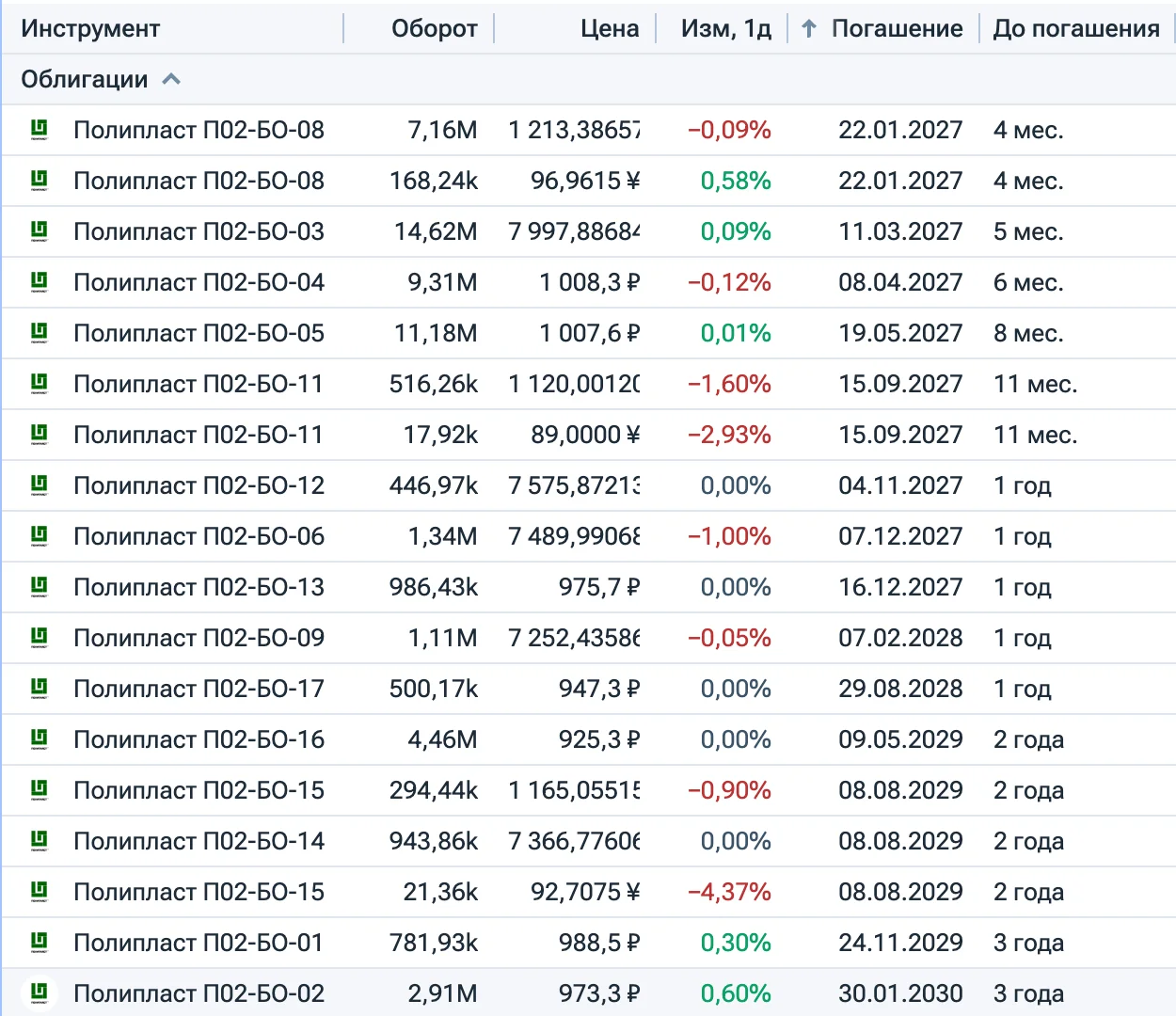1176x1016 pixels.
Task: Select bond Полипласт П02-БО-17
Action: 199,689
